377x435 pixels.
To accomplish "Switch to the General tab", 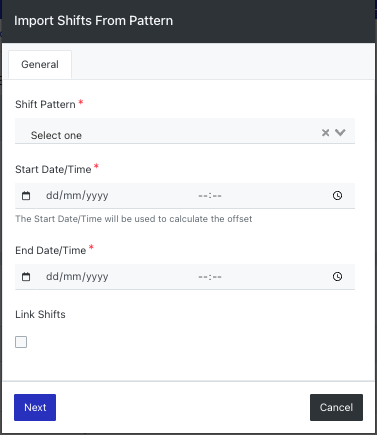I will point(40,65).
